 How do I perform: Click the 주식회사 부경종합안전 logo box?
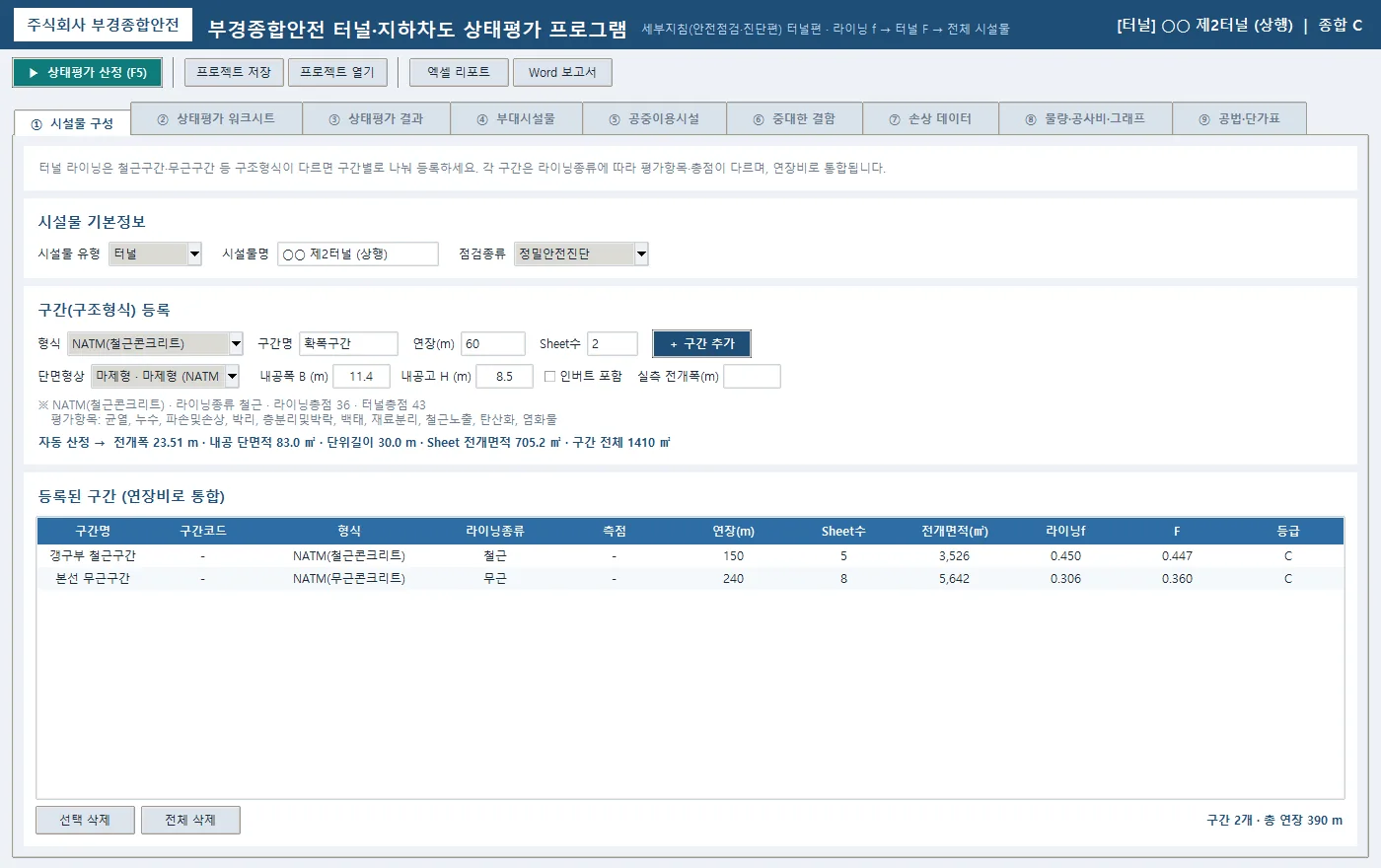coord(103,25)
